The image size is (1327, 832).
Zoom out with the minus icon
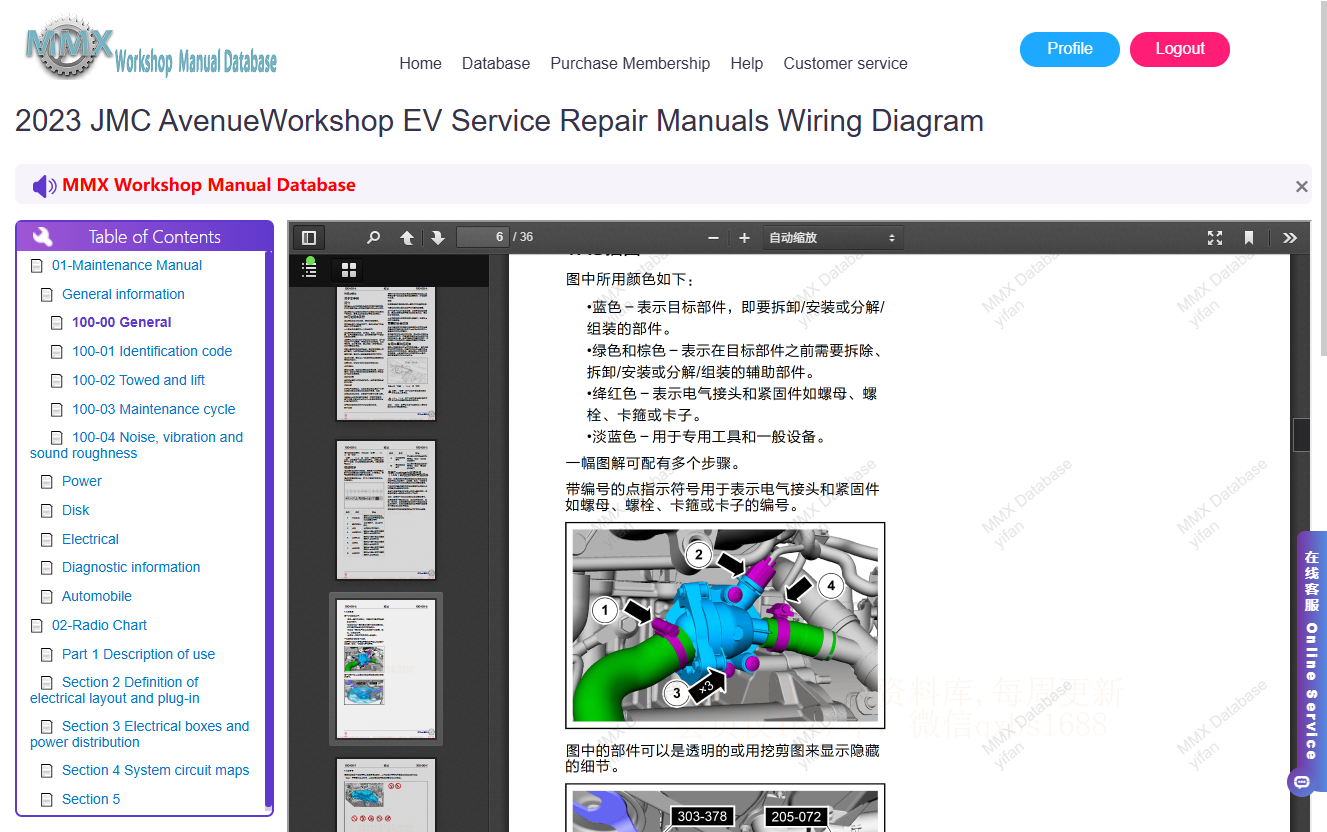[x=713, y=238]
